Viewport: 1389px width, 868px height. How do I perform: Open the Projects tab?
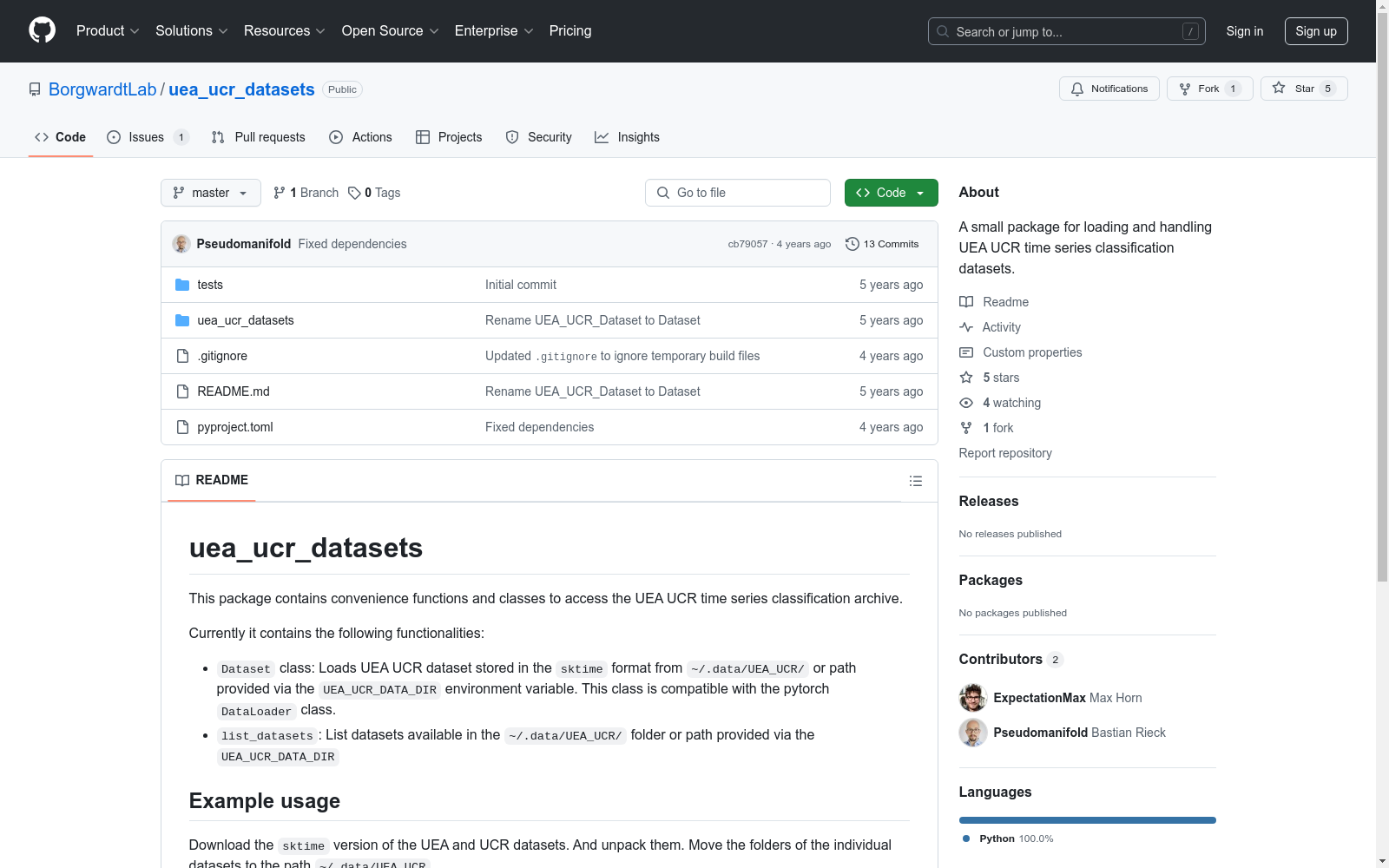point(449,137)
